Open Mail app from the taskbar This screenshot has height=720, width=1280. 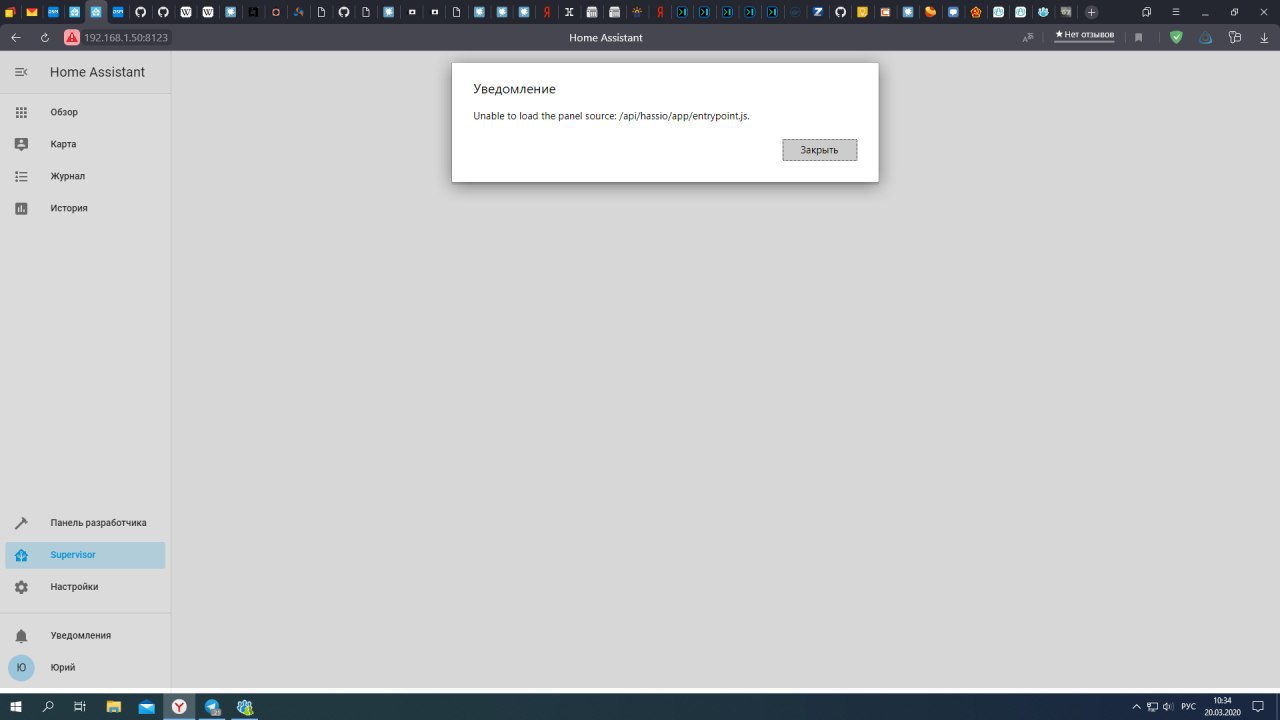click(x=147, y=706)
